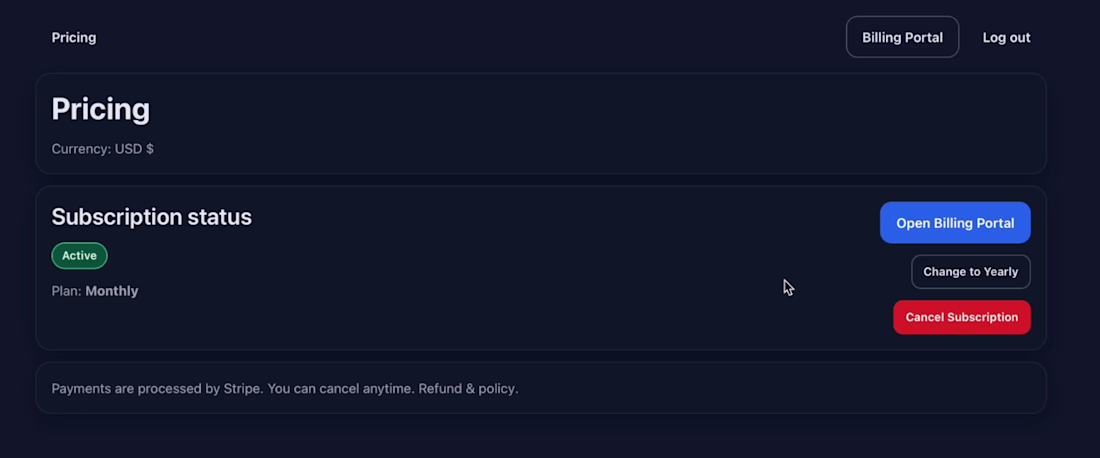The width and height of the screenshot is (1100, 458).
Task: Click the 'You can cancel anytime' sentence
Action: click(x=340, y=388)
